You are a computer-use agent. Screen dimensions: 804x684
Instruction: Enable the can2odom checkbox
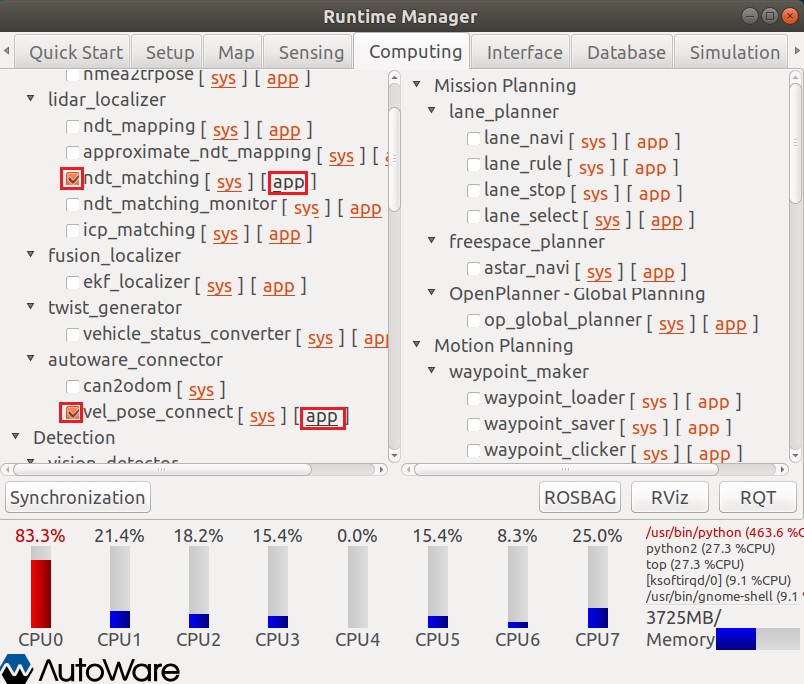click(x=72, y=387)
